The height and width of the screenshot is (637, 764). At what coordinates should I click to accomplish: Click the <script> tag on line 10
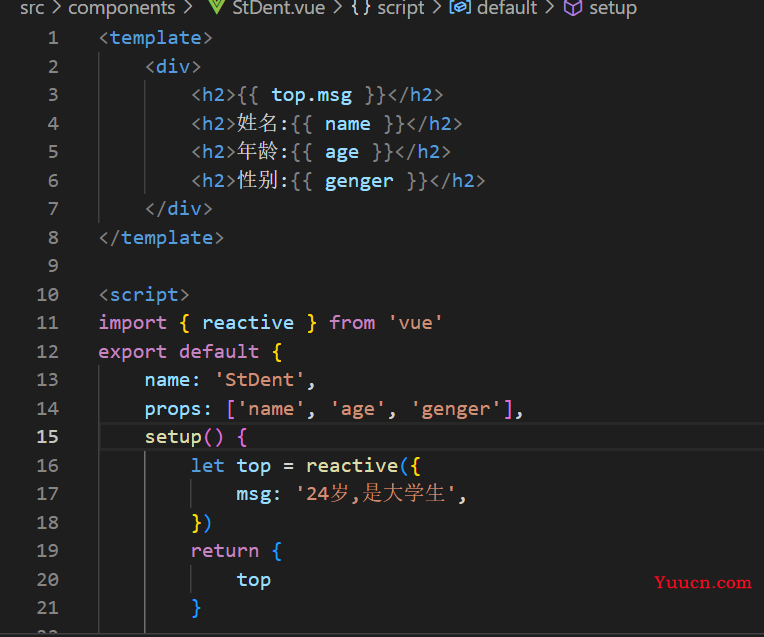pos(144,294)
